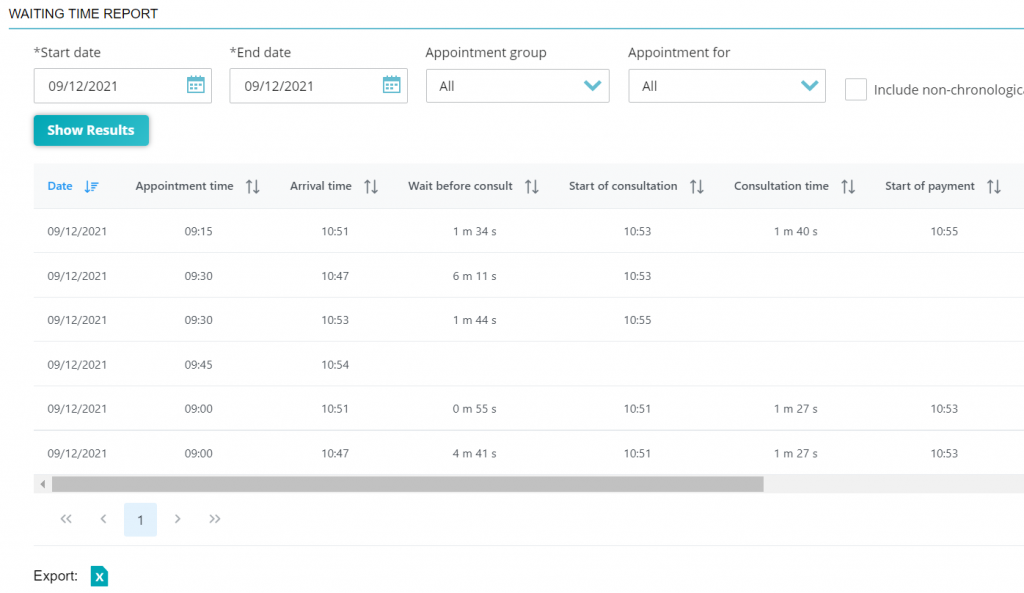Image resolution: width=1024 pixels, height=593 pixels.
Task: Sort the Wait before consult column
Action: pos(532,186)
